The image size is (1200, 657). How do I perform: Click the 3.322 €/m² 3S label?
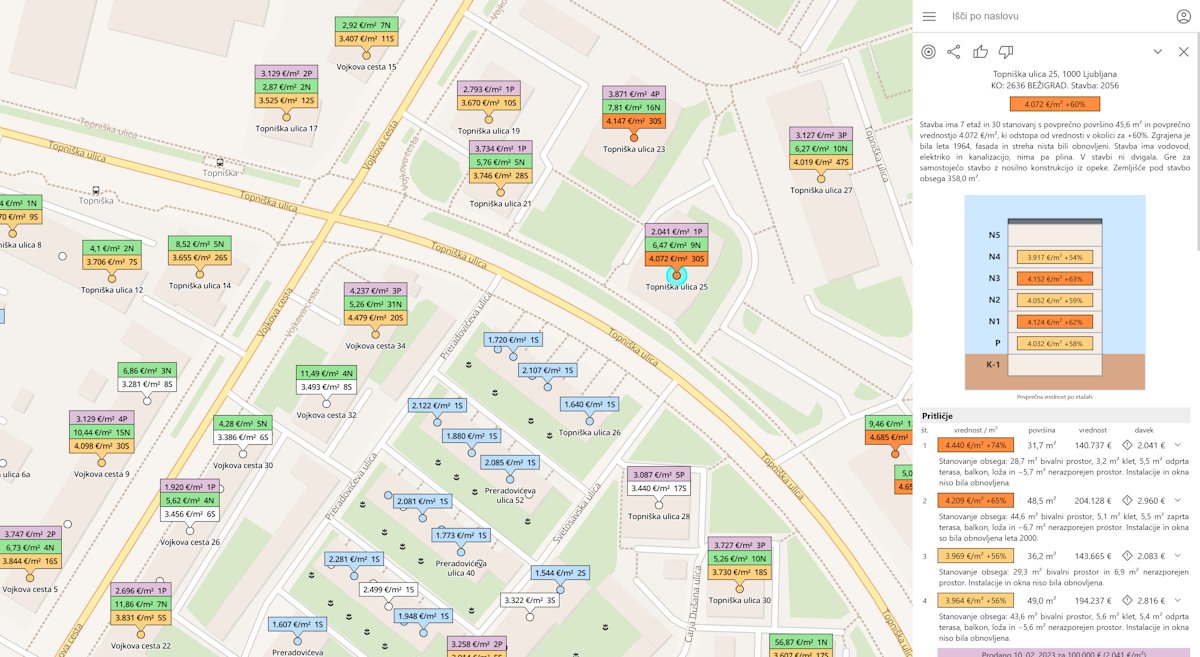pos(531,600)
